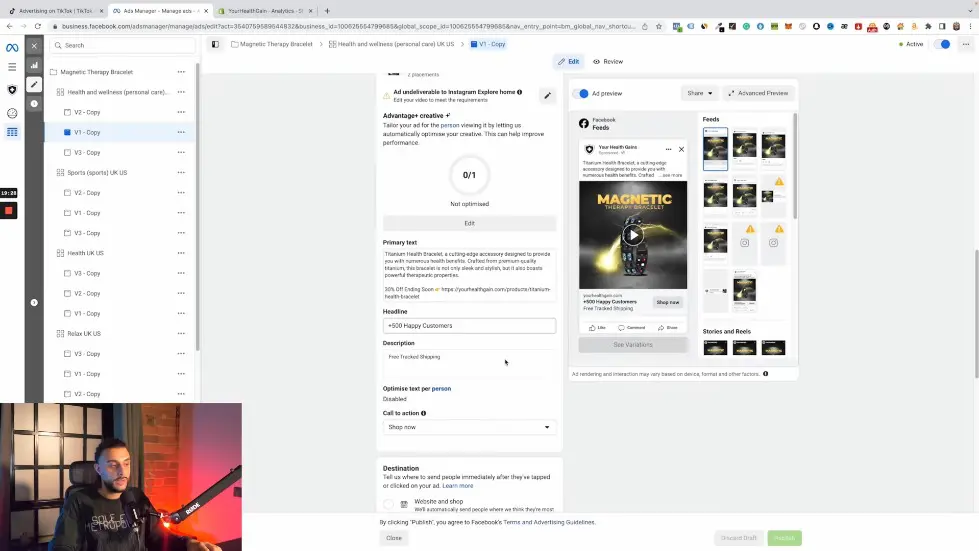This screenshot has width=979, height=551.
Task: Click Discard Draft button
Action: click(x=739, y=538)
